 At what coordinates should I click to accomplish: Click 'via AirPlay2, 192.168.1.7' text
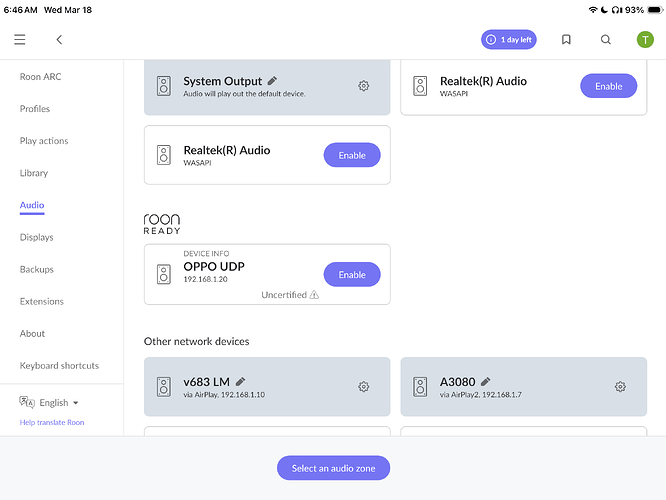481,395
